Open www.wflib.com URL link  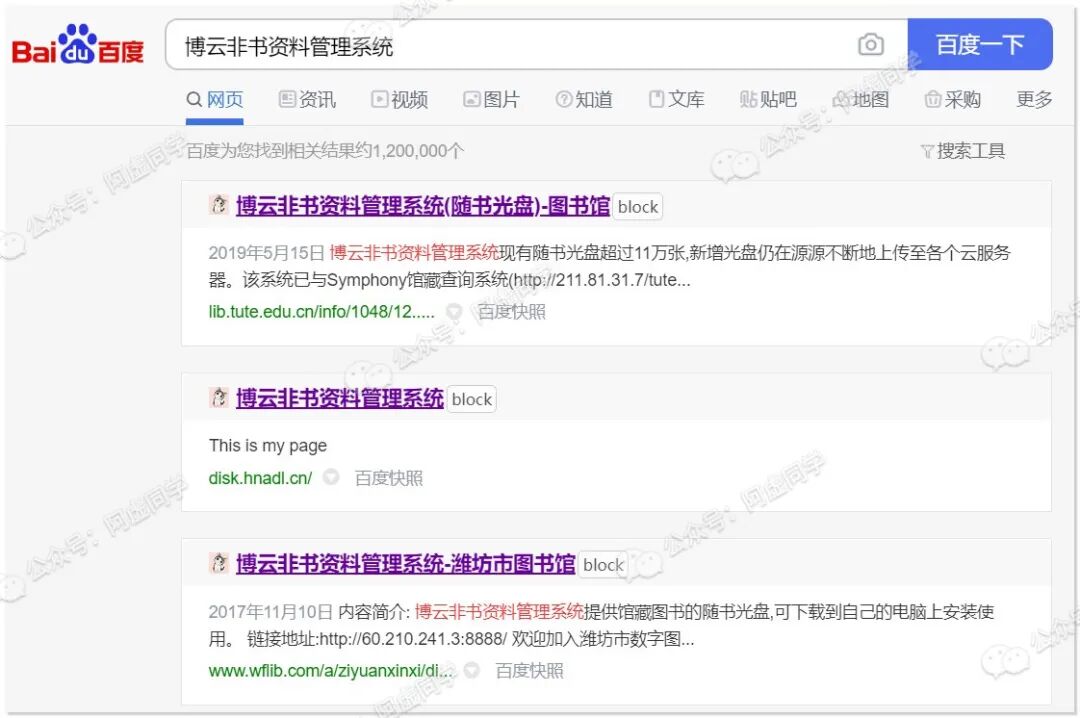point(331,671)
